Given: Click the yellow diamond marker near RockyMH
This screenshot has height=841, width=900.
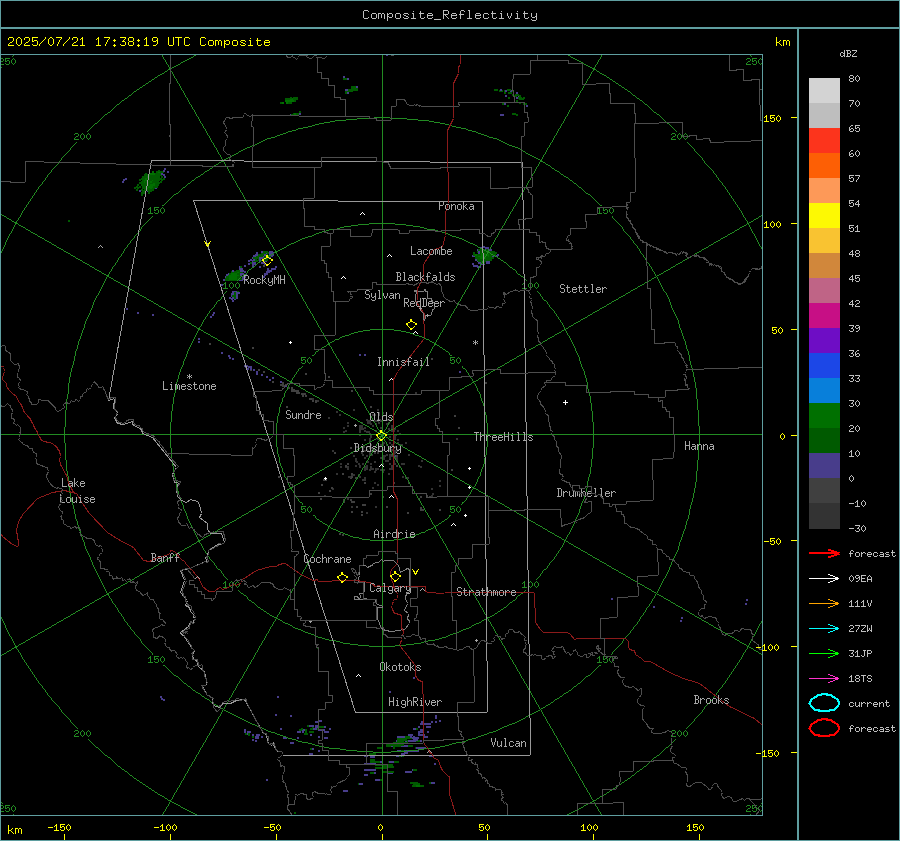Looking at the screenshot, I should (267, 261).
